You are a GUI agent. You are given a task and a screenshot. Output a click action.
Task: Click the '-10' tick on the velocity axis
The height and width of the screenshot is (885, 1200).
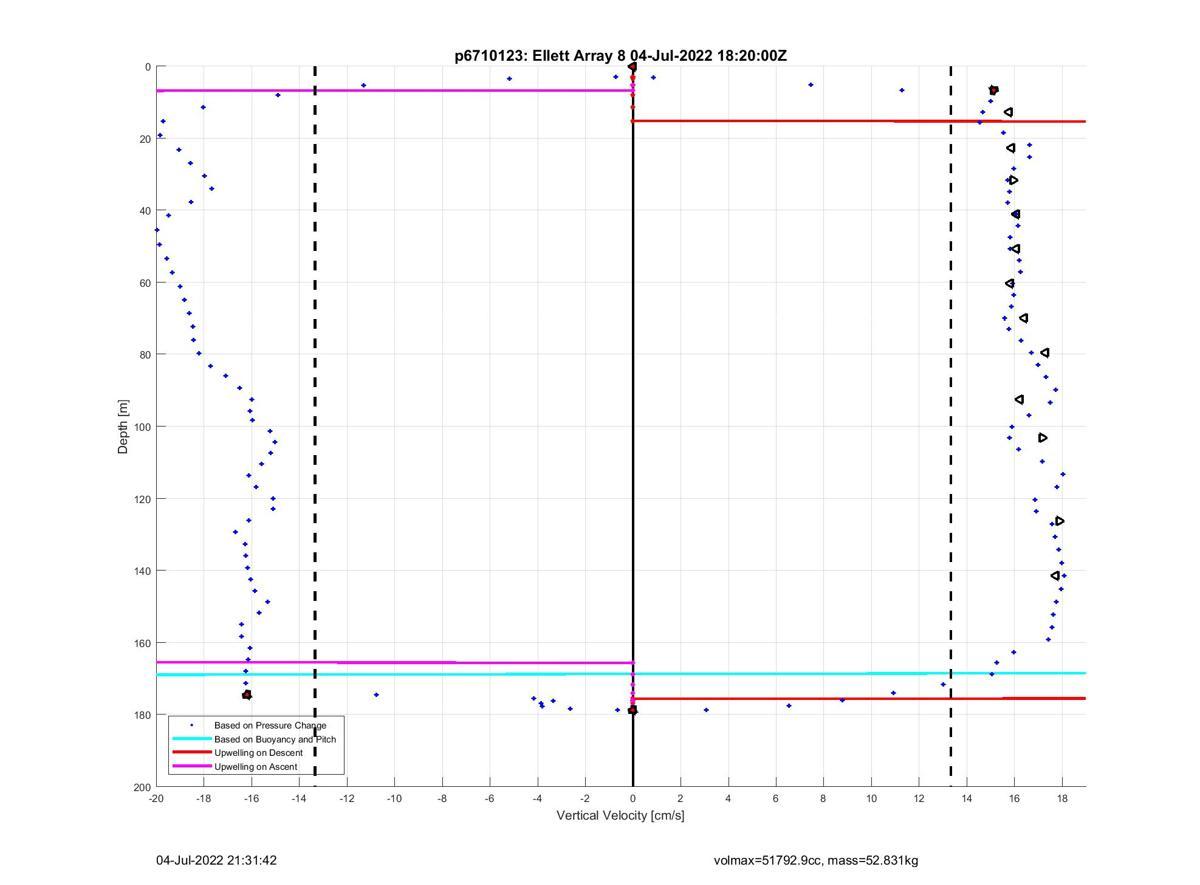(394, 798)
